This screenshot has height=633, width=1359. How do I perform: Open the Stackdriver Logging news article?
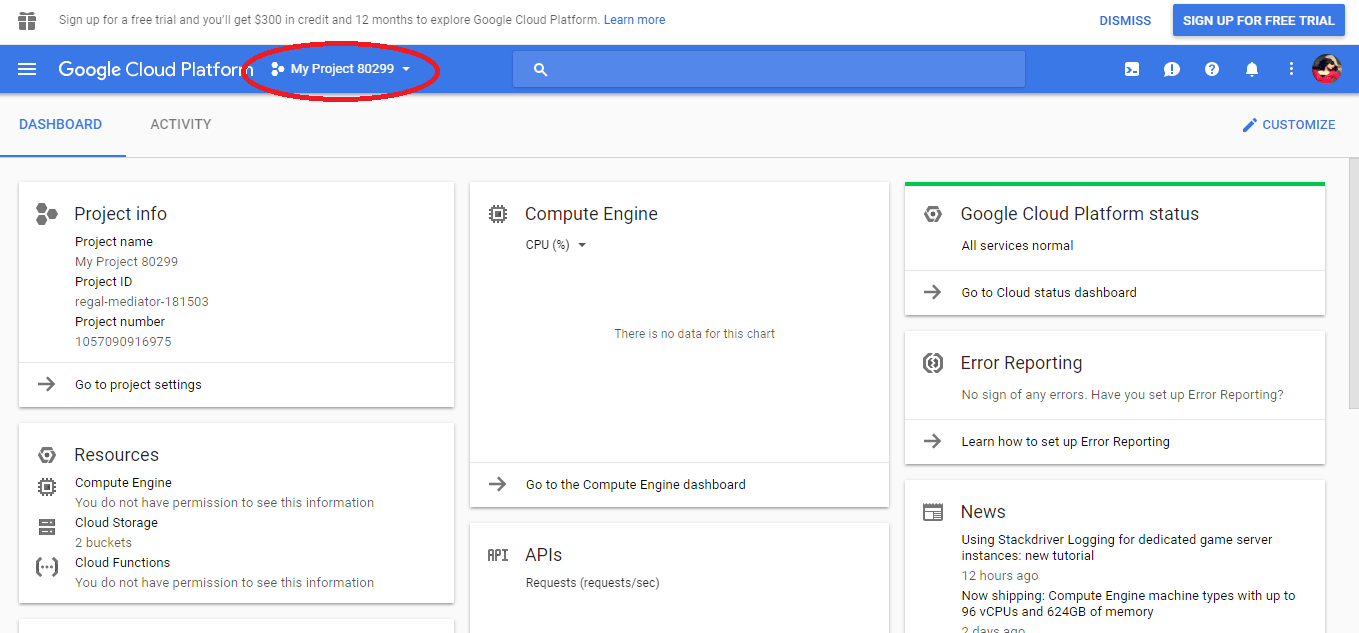click(1117, 547)
